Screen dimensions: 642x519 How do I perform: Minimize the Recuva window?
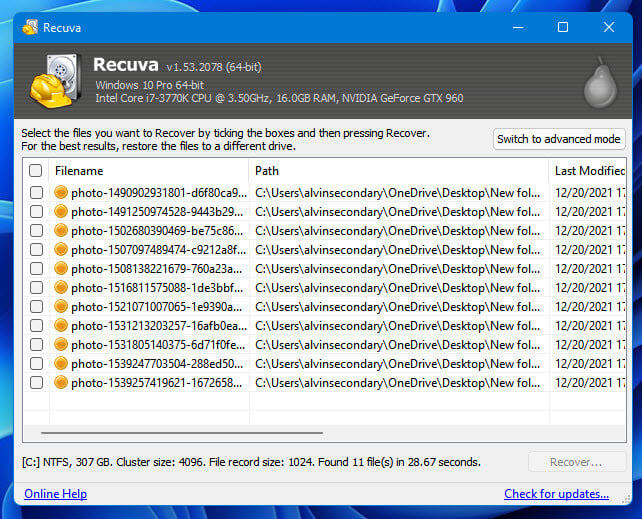(x=518, y=27)
